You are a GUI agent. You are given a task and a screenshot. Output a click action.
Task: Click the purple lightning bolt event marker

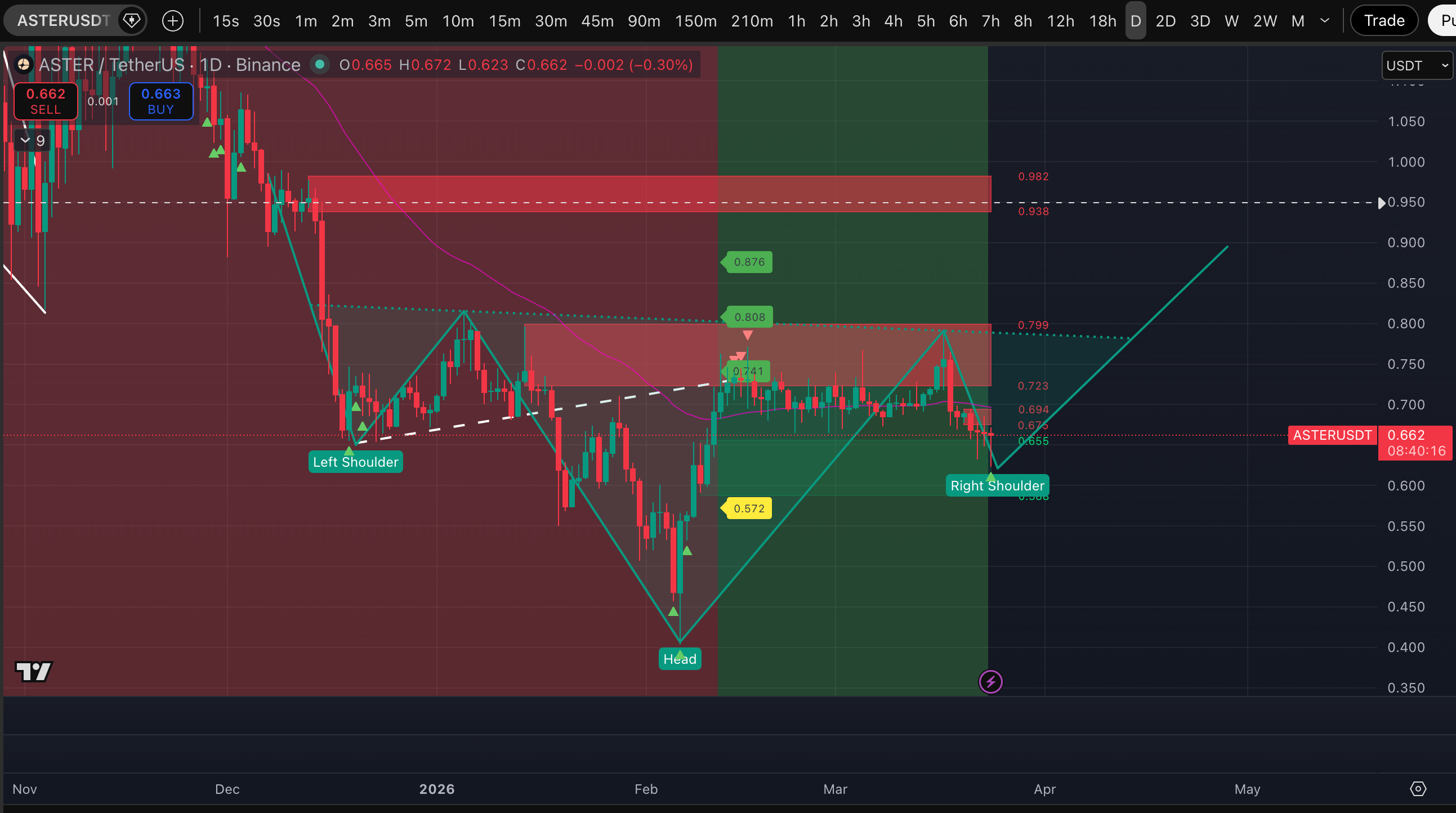990,682
